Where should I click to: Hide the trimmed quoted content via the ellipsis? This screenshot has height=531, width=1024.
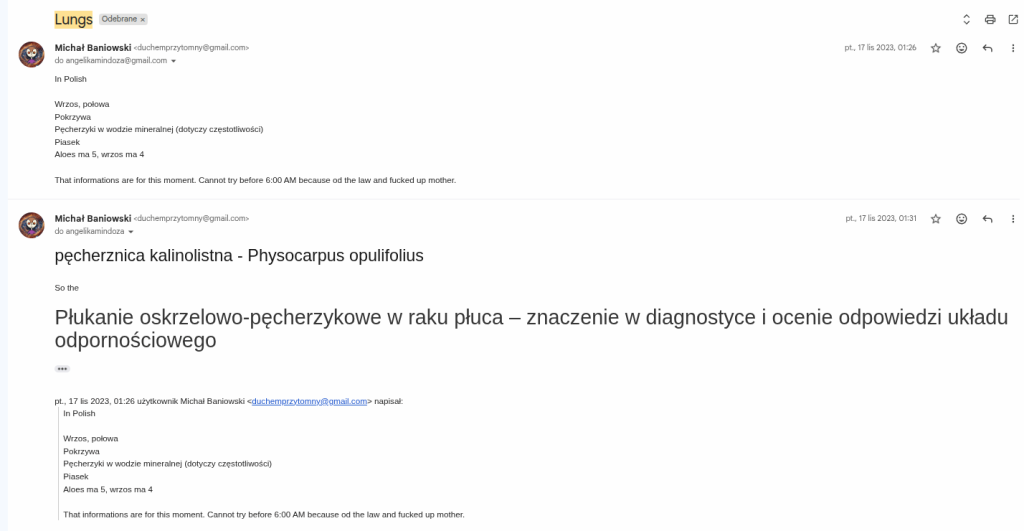click(x=62, y=369)
